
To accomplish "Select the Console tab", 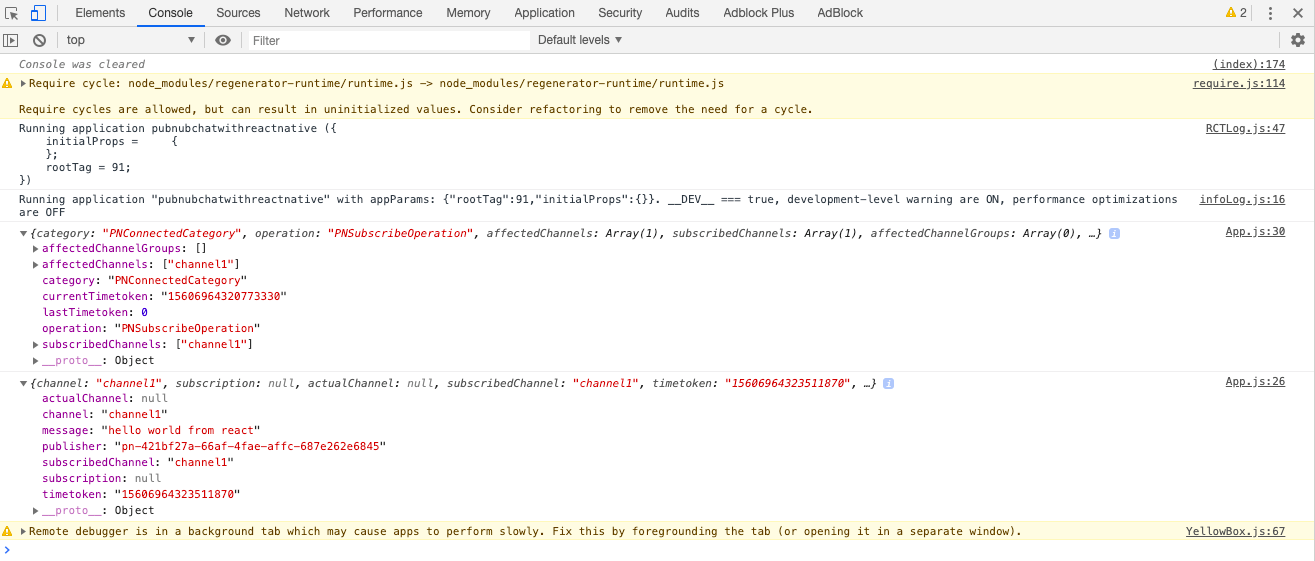I will [x=171, y=13].
